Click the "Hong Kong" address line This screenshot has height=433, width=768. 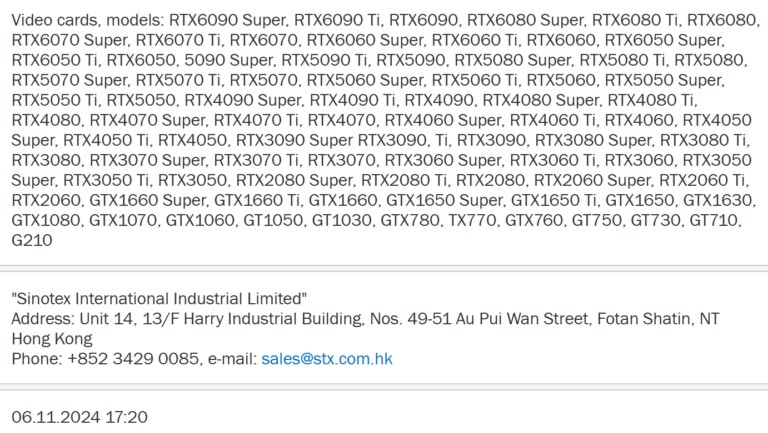52,338
